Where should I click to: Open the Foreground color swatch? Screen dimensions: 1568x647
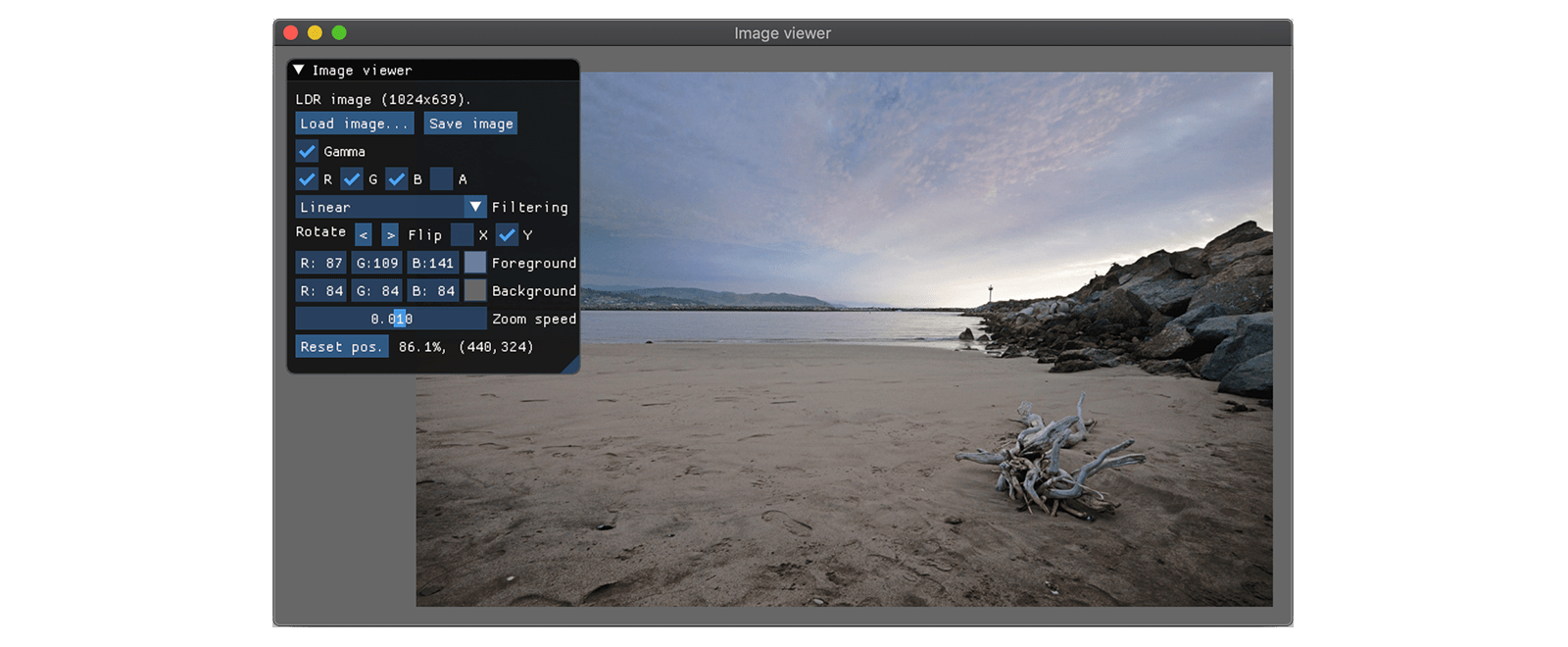coord(475,263)
